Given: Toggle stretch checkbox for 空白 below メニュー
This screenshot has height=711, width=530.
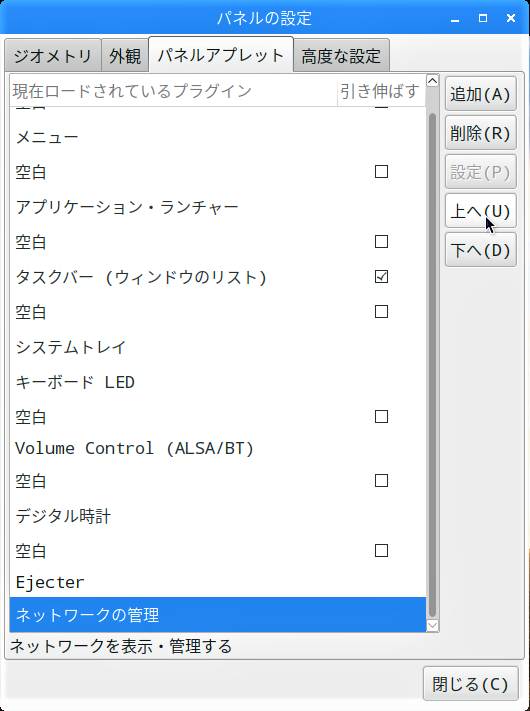Looking at the screenshot, I should pyautogui.click(x=381, y=172).
